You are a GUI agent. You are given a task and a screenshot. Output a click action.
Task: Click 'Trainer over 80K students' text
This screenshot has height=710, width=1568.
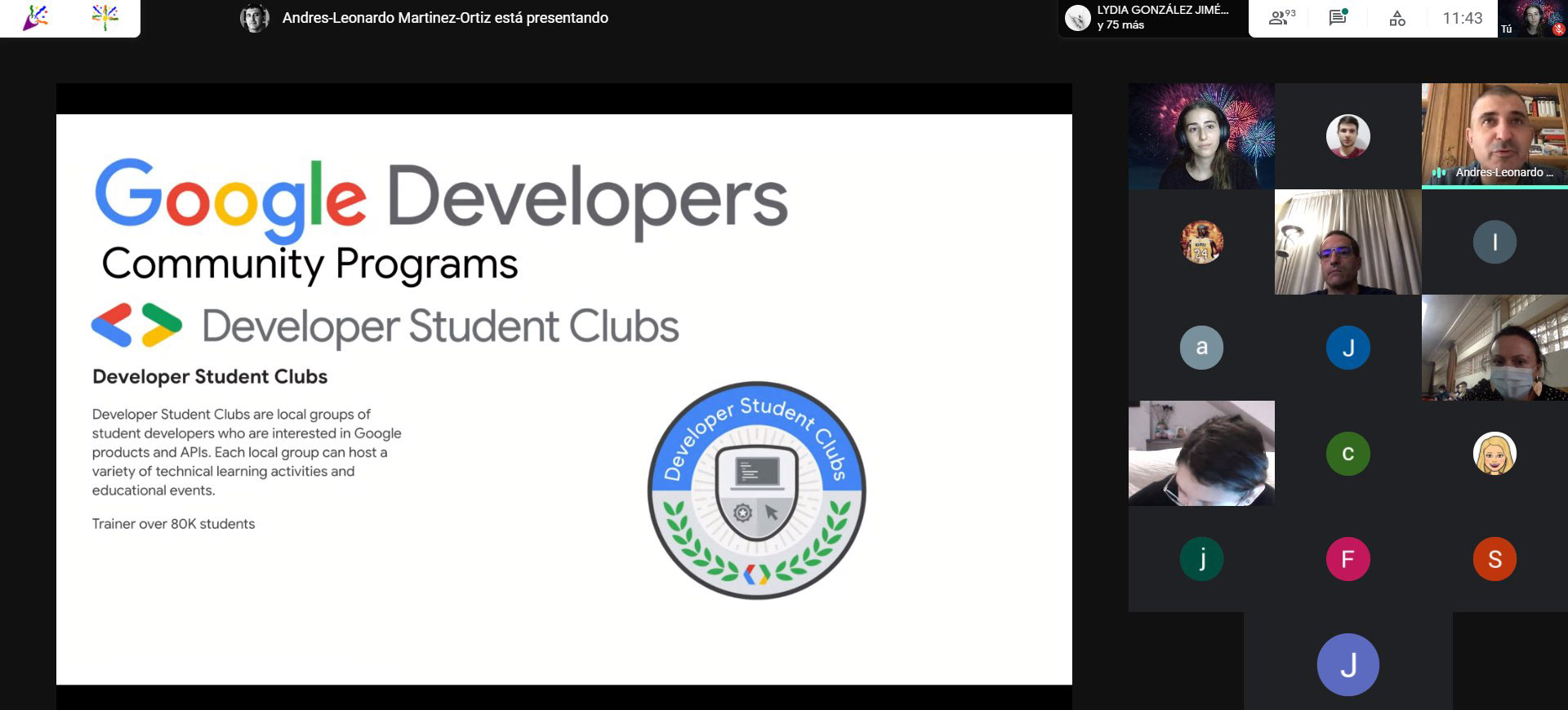(173, 524)
